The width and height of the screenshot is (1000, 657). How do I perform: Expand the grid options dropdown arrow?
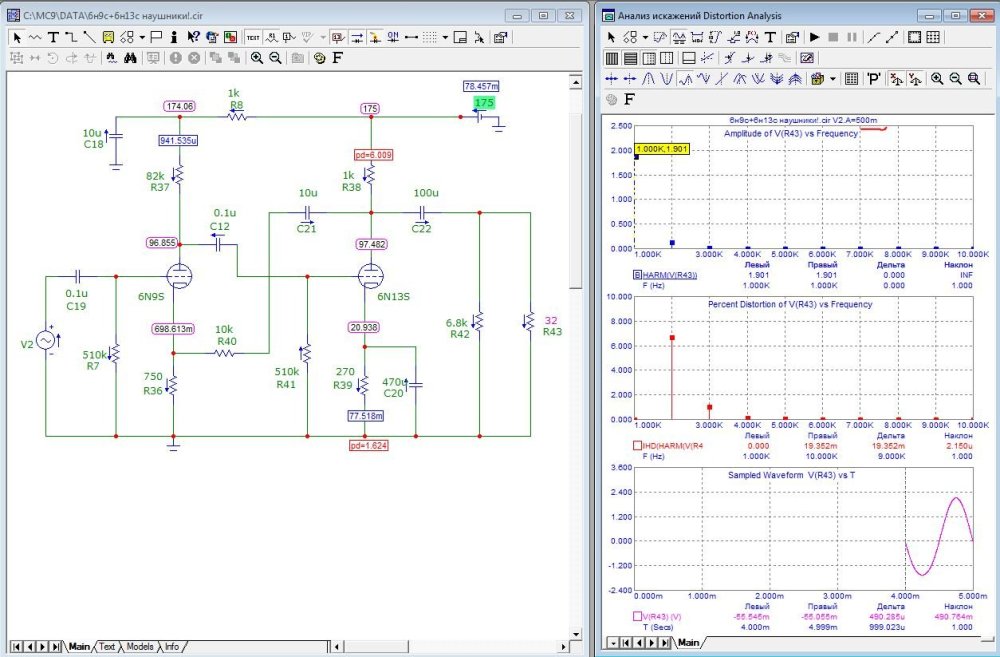(445, 37)
